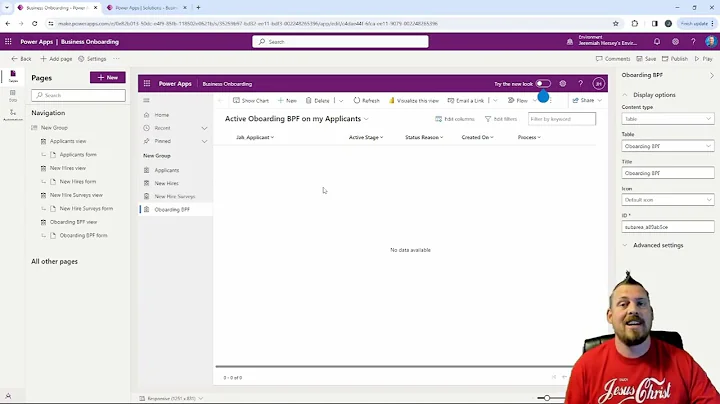Click the Filter by keyword box

pyautogui.click(x=562, y=119)
